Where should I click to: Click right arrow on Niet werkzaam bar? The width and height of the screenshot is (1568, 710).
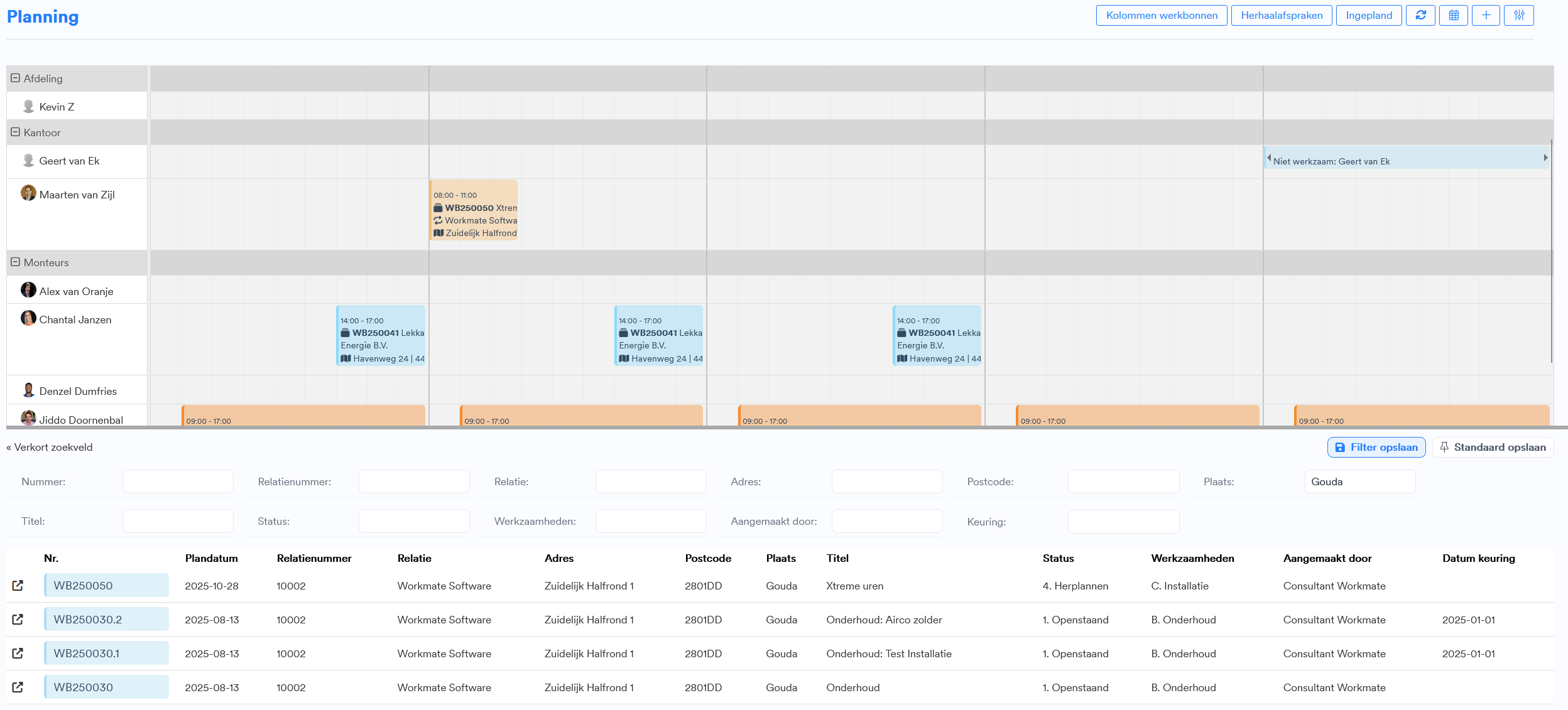1545,158
